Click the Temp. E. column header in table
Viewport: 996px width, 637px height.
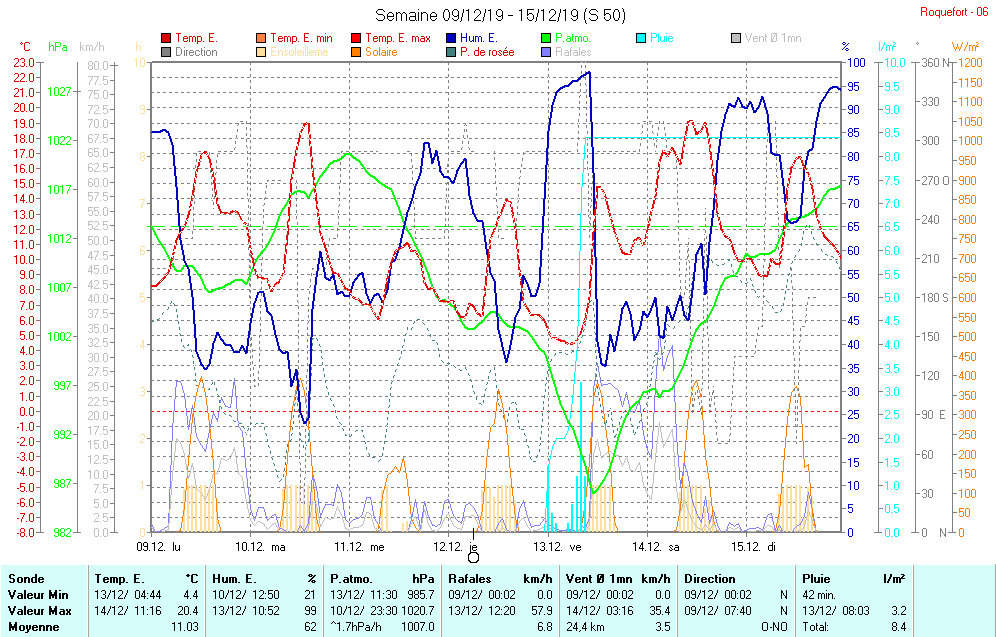click(119, 579)
